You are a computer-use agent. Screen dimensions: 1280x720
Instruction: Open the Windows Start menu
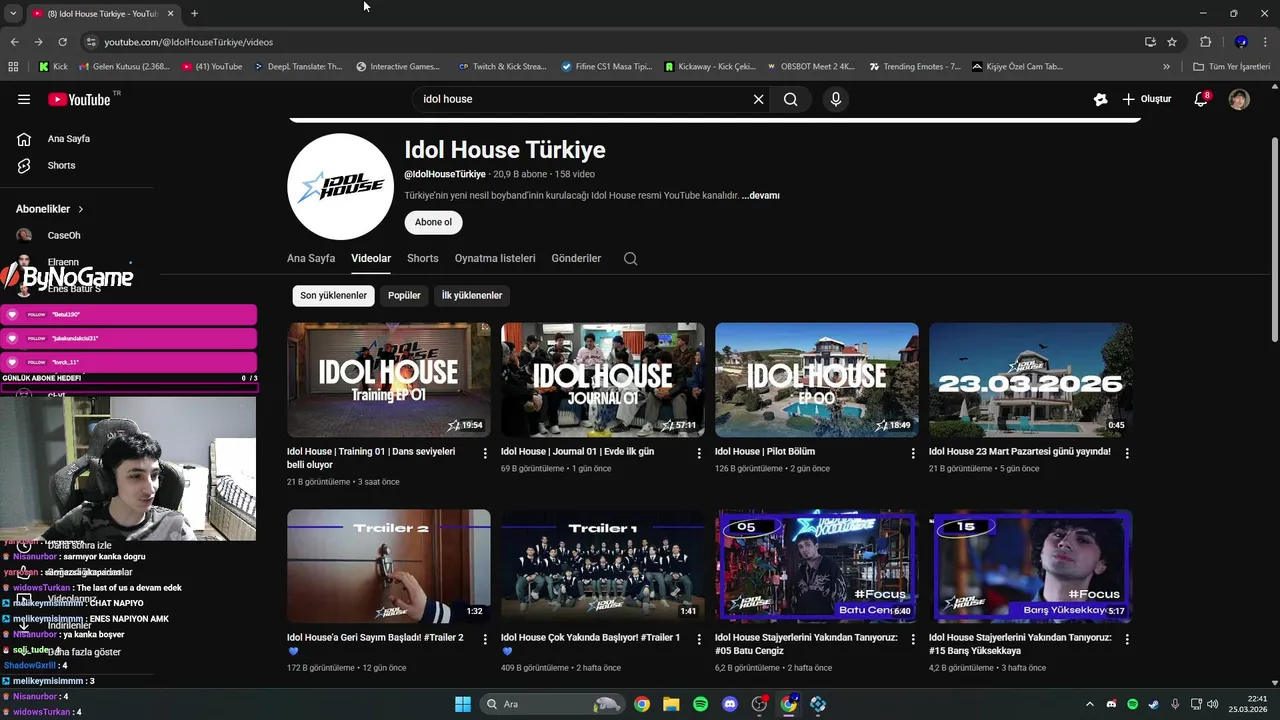point(463,704)
